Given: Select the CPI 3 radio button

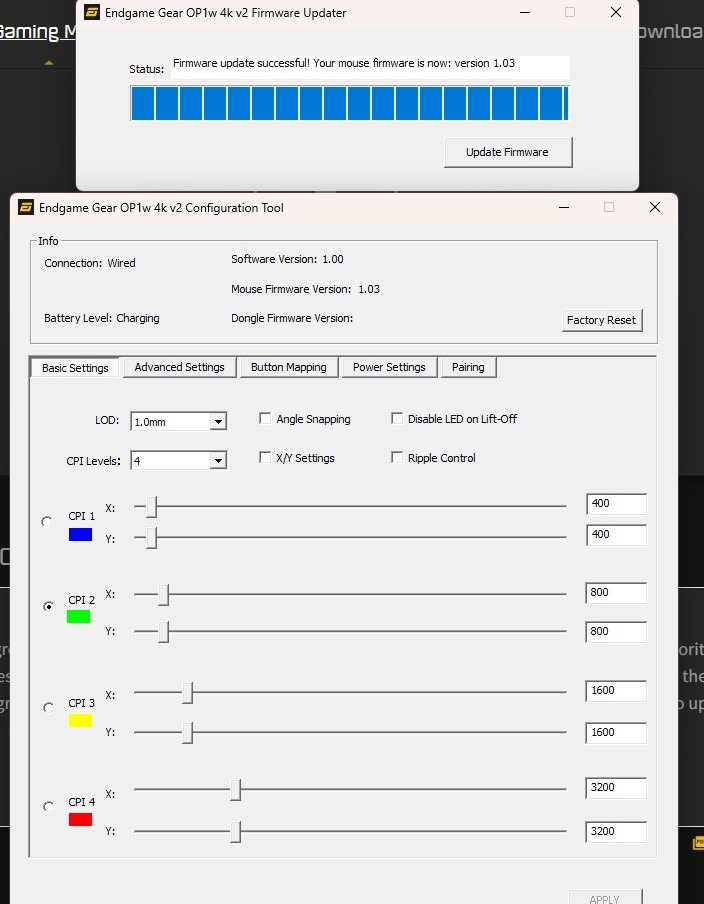Looking at the screenshot, I should tap(48, 707).
